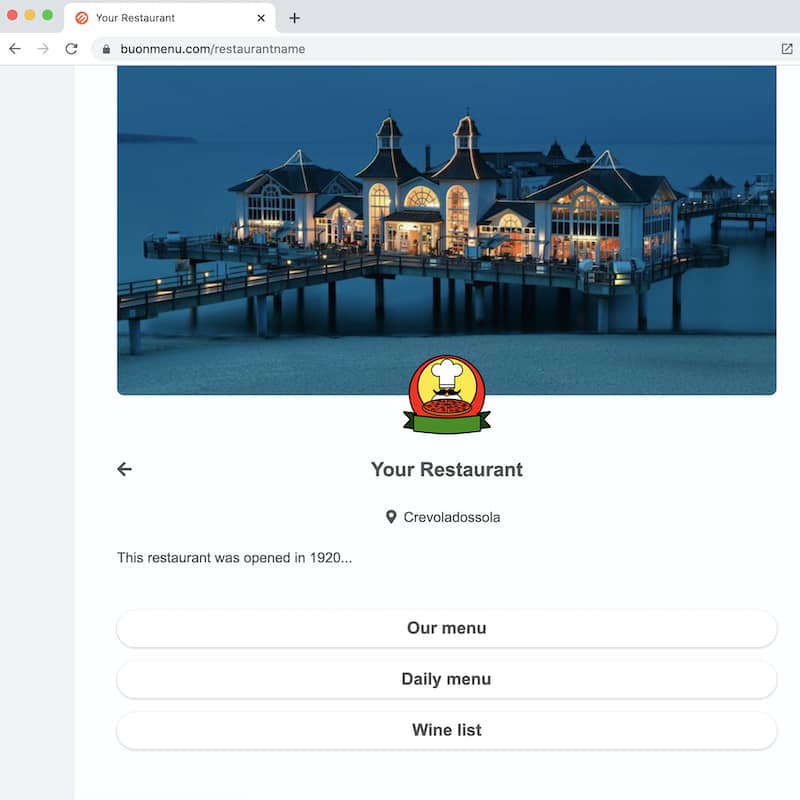
Task: Click the Your Restaurant heading
Action: (x=446, y=469)
